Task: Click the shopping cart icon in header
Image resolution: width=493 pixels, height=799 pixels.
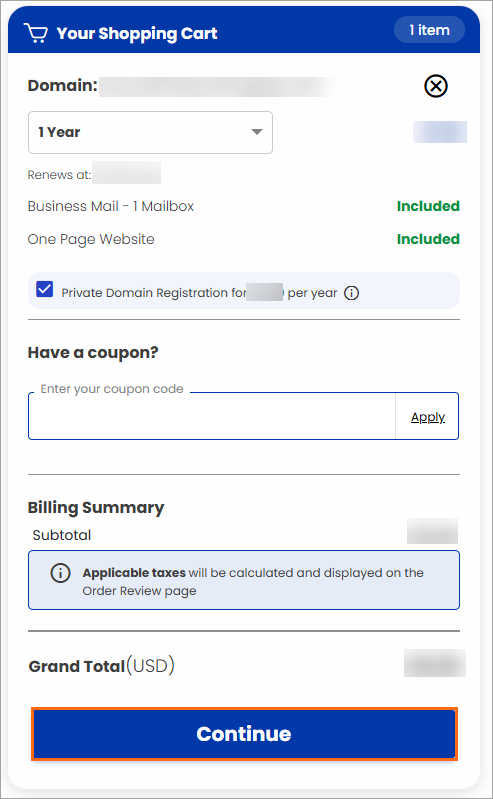Action: pyautogui.click(x=36, y=33)
